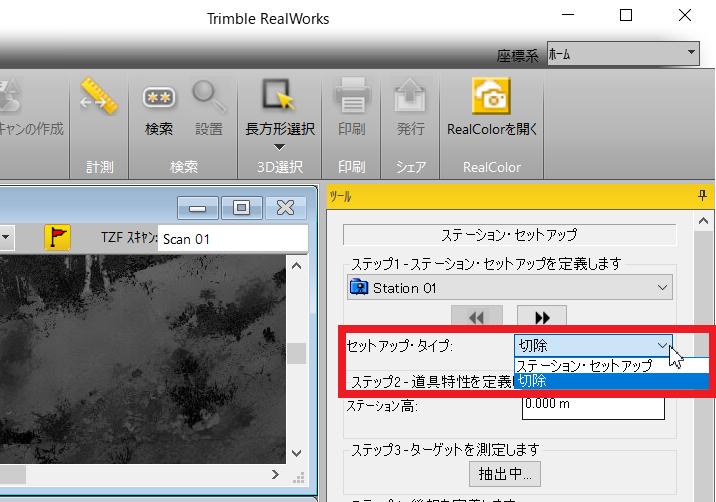
Task: Click the ステーション・セットアップ title bar
Action: tap(510, 235)
